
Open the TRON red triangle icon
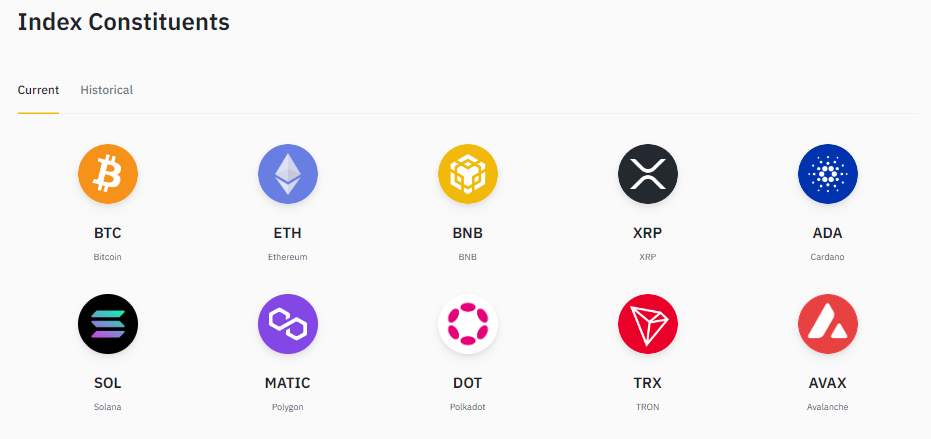(x=648, y=324)
